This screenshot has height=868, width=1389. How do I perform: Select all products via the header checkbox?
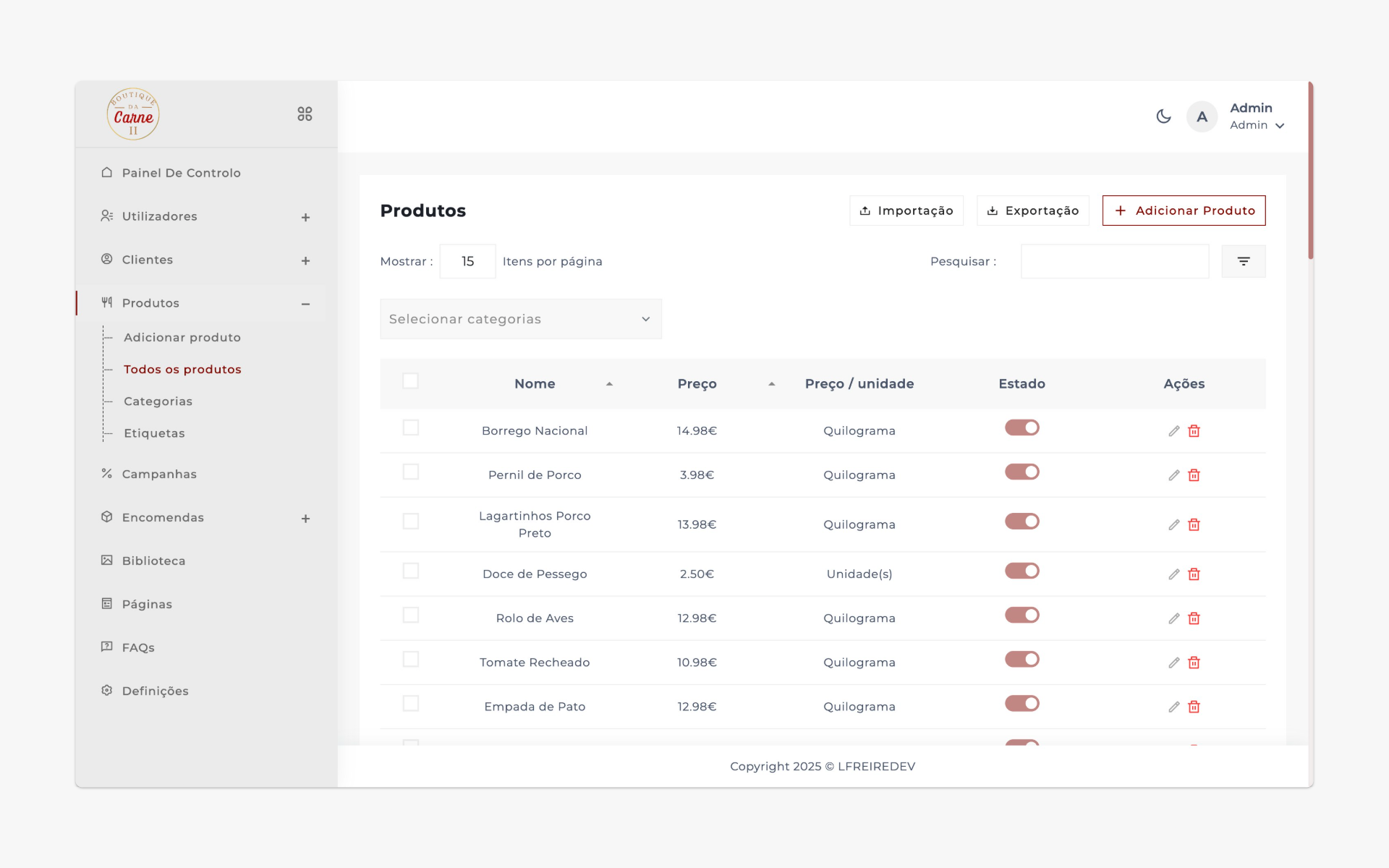[x=410, y=380]
